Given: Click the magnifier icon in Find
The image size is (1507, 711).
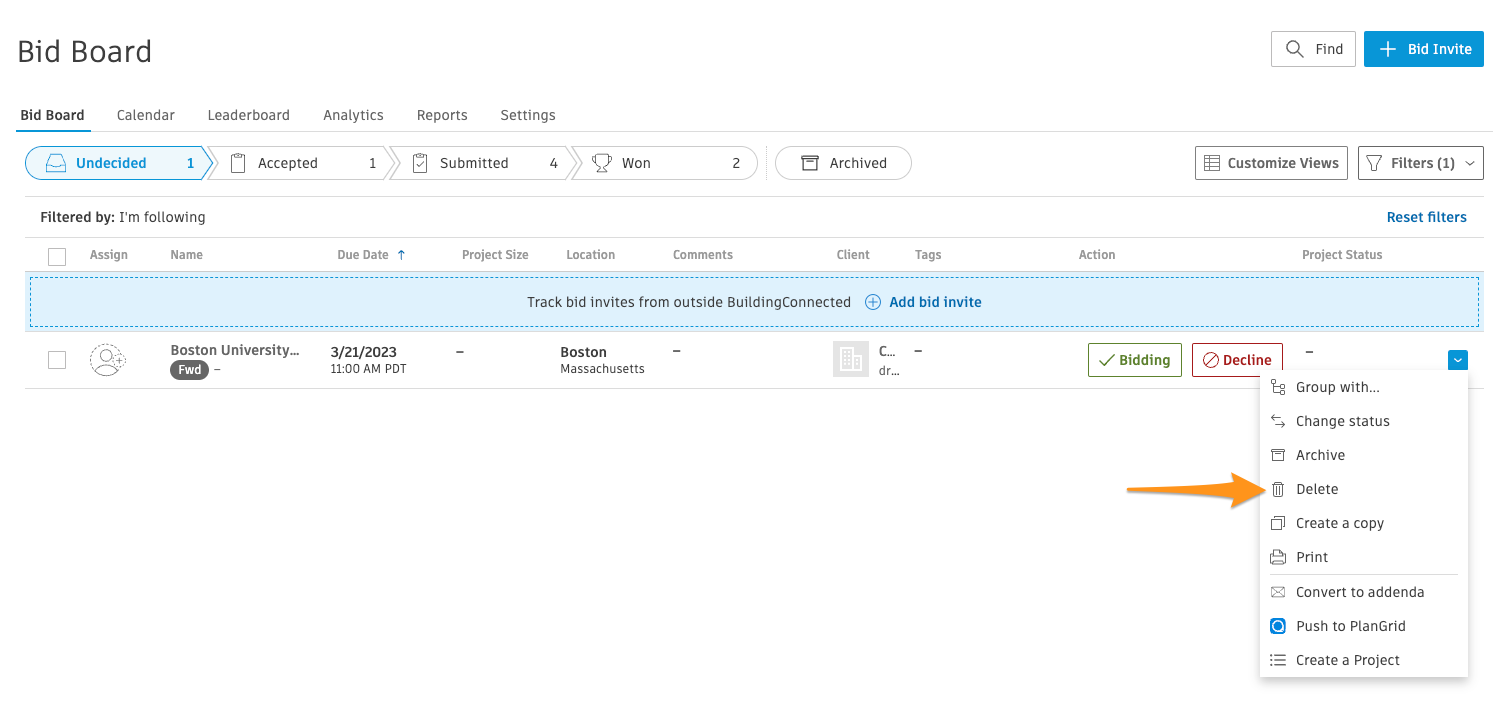Looking at the screenshot, I should [x=1295, y=49].
